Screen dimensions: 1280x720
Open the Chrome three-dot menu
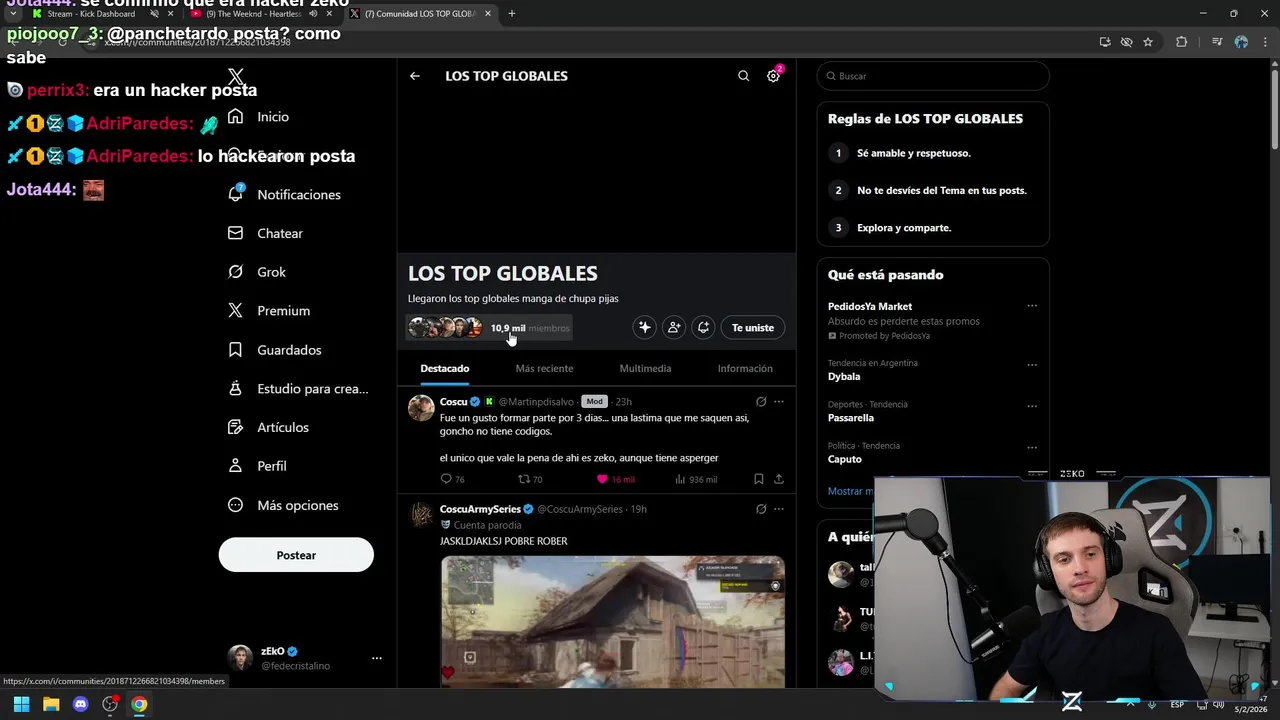point(1265,42)
